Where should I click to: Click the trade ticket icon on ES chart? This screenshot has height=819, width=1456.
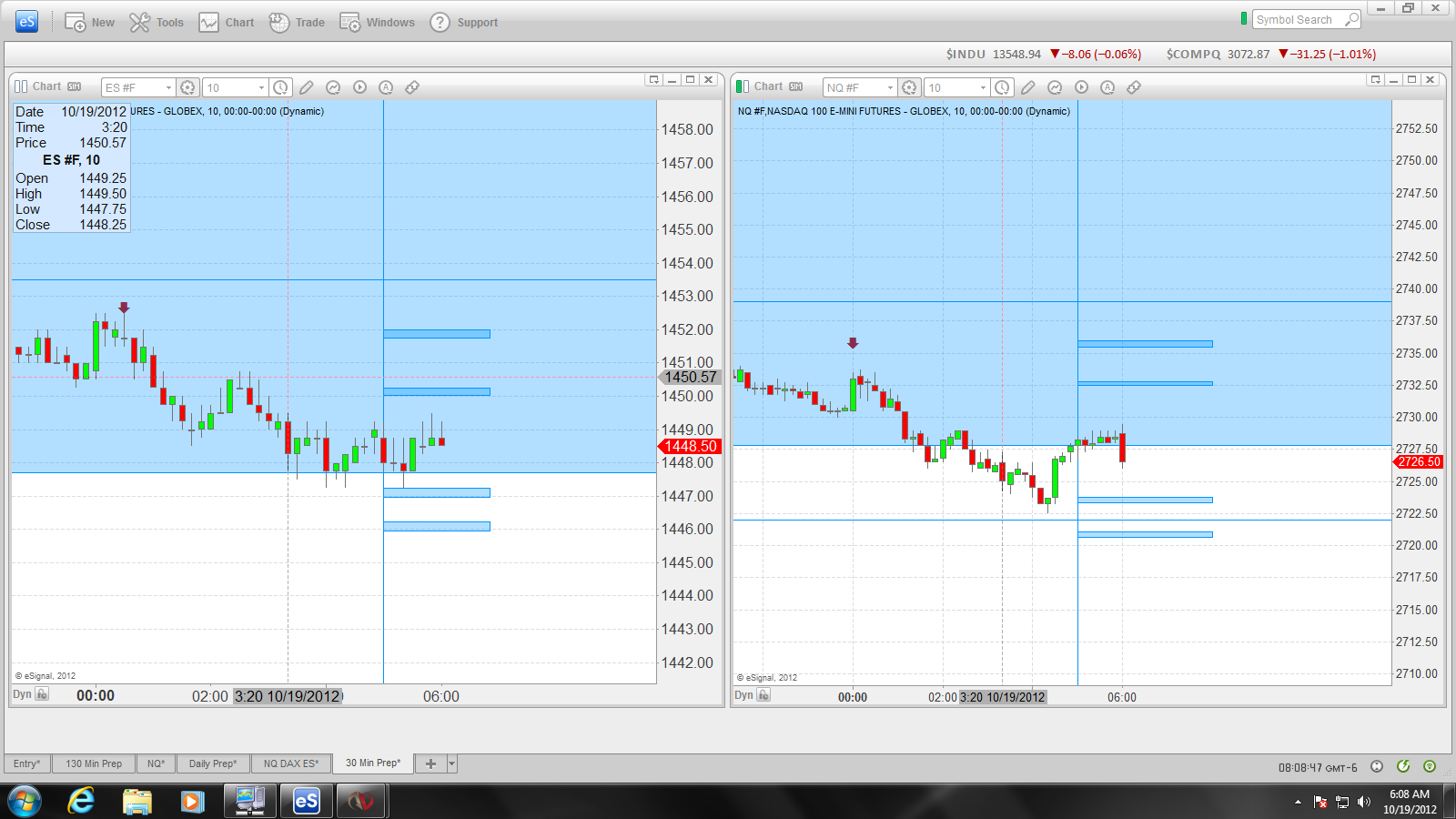point(412,87)
